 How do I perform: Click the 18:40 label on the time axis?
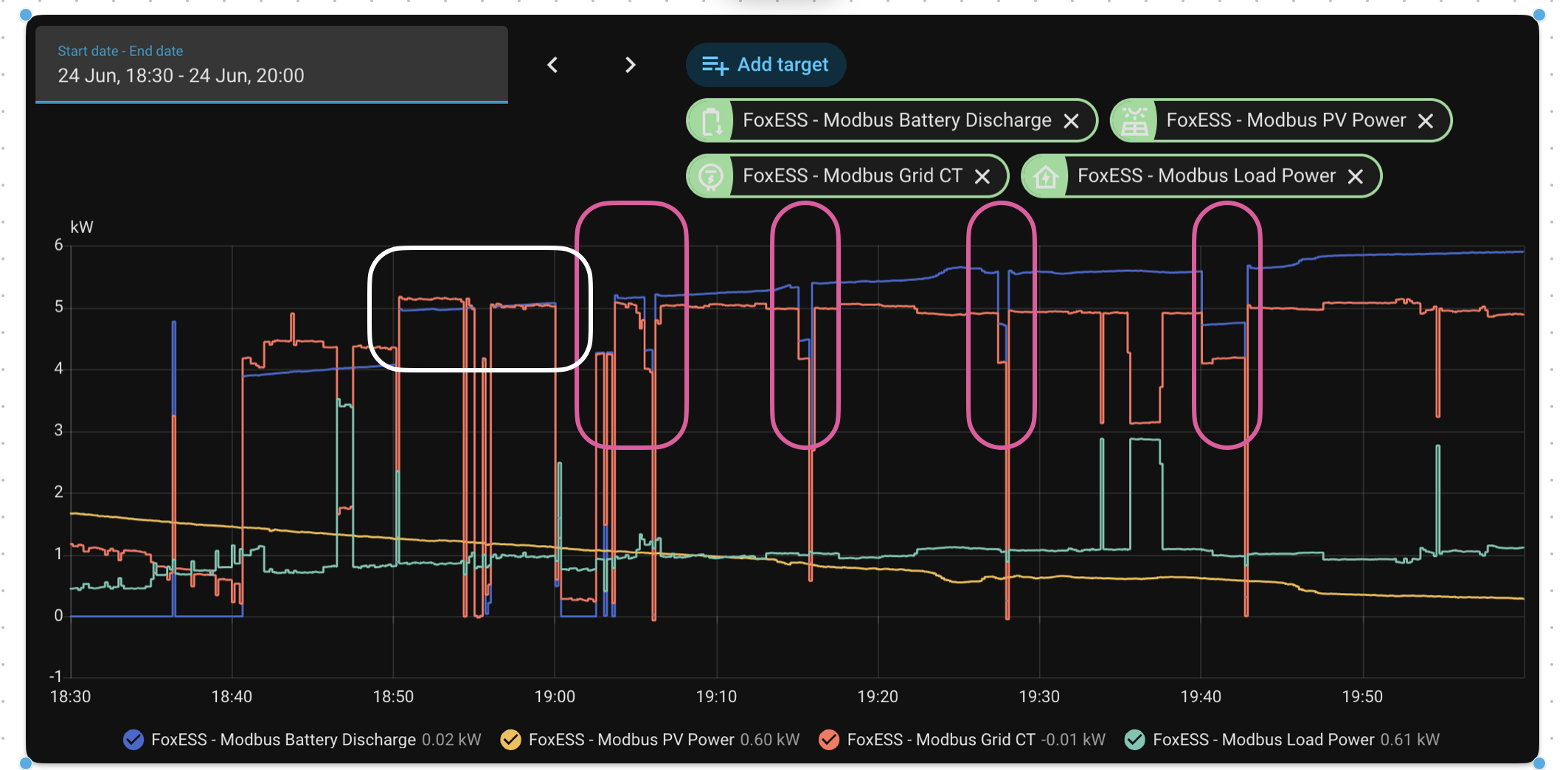point(232,697)
